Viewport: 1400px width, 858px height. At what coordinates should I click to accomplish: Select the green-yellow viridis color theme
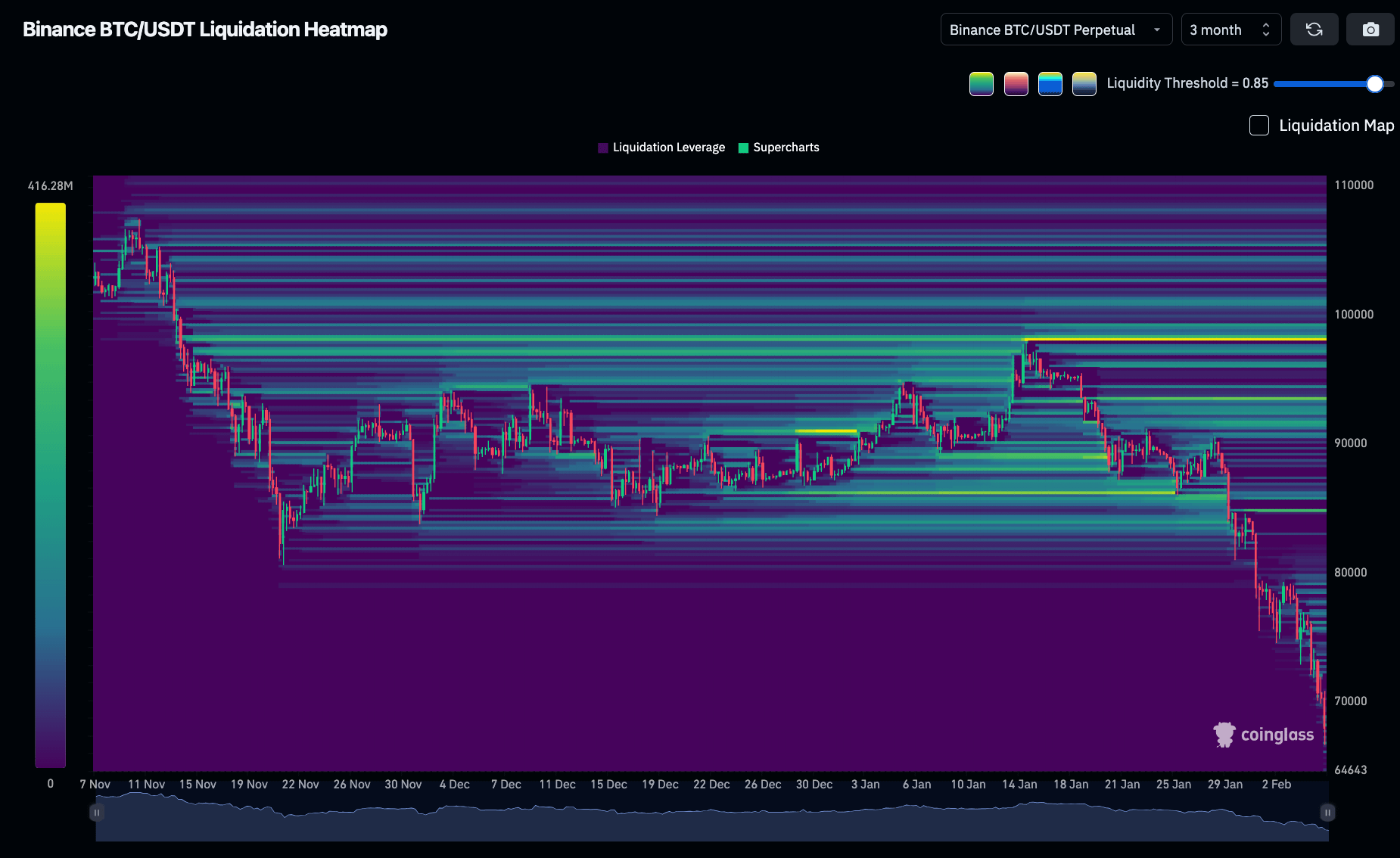click(x=981, y=83)
